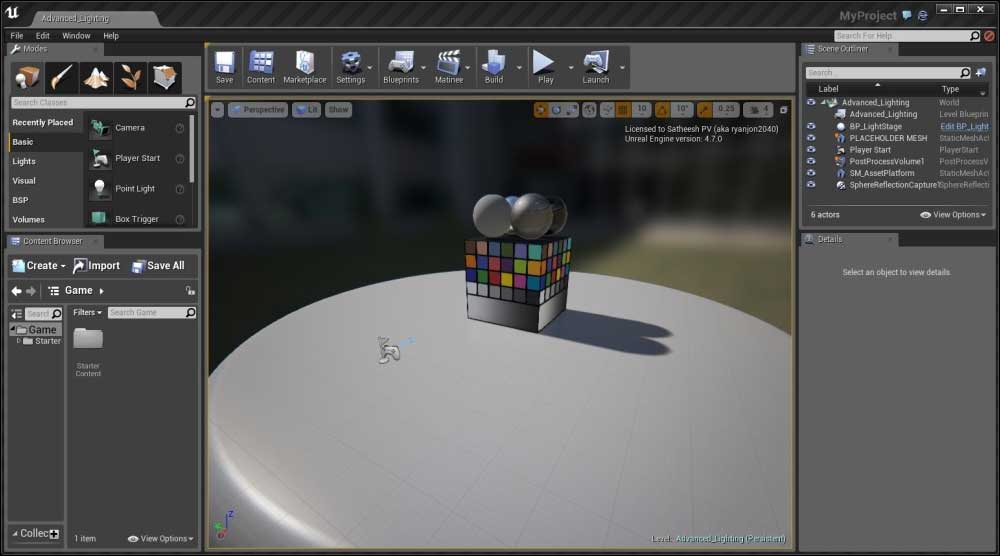
Task: Click the Show viewport button
Action: 339,110
